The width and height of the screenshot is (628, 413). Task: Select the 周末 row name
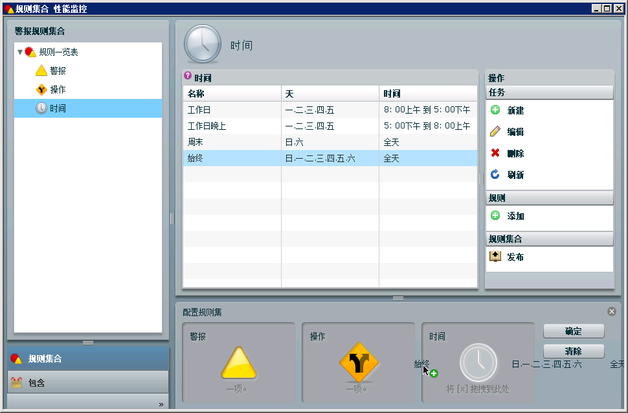195,142
